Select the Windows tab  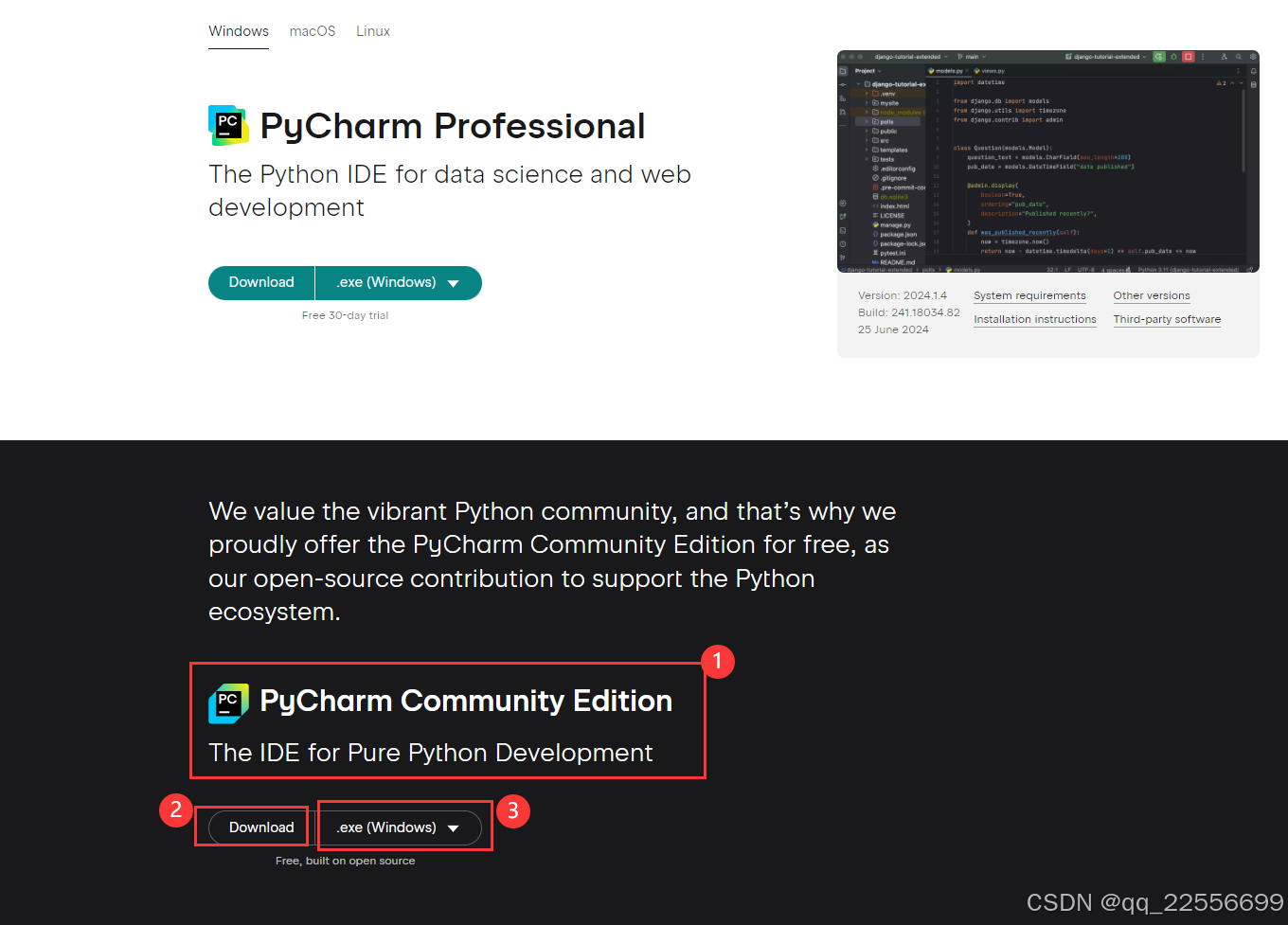pos(239,31)
